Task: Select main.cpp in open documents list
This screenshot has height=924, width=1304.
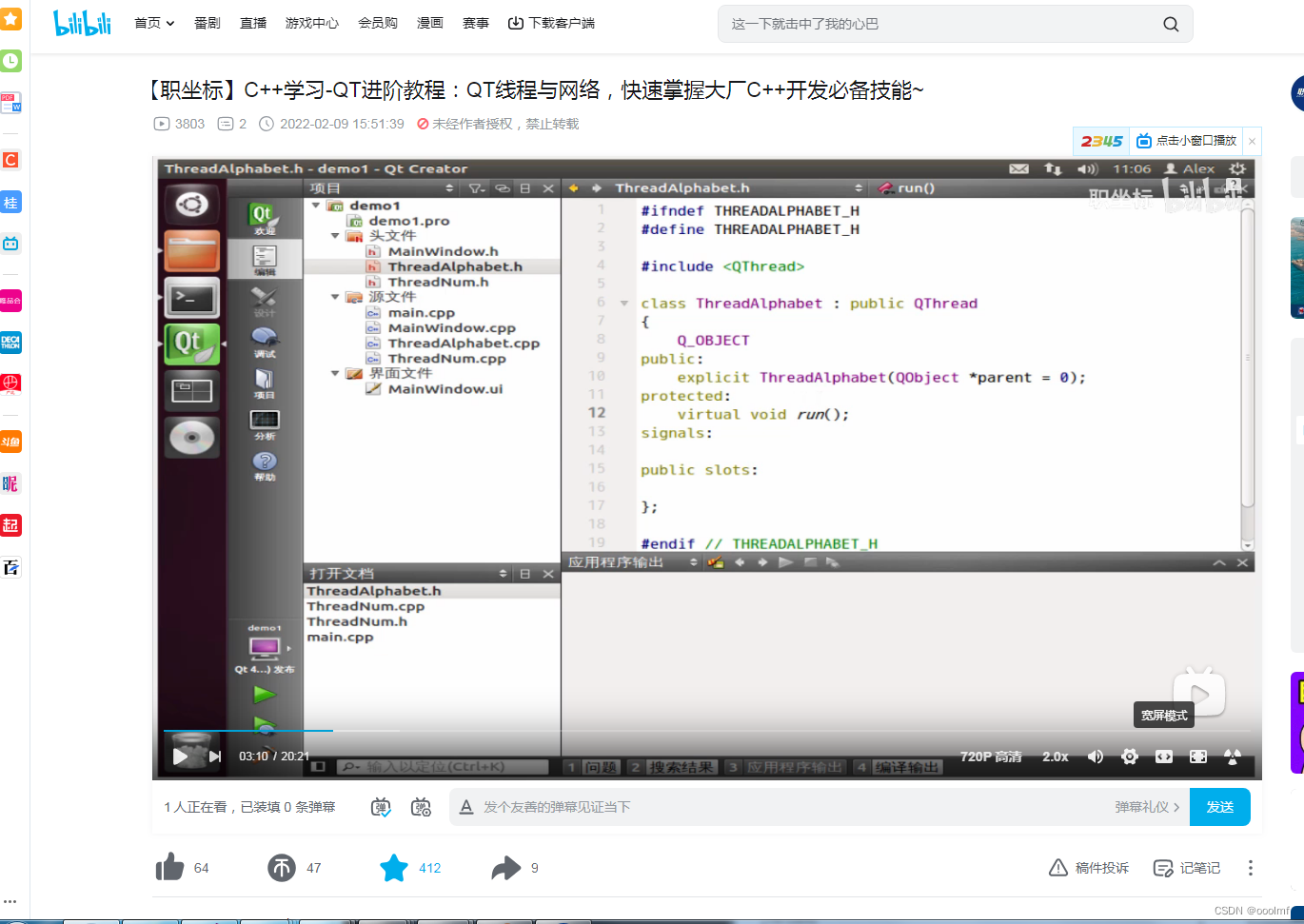Action: pos(340,637)
